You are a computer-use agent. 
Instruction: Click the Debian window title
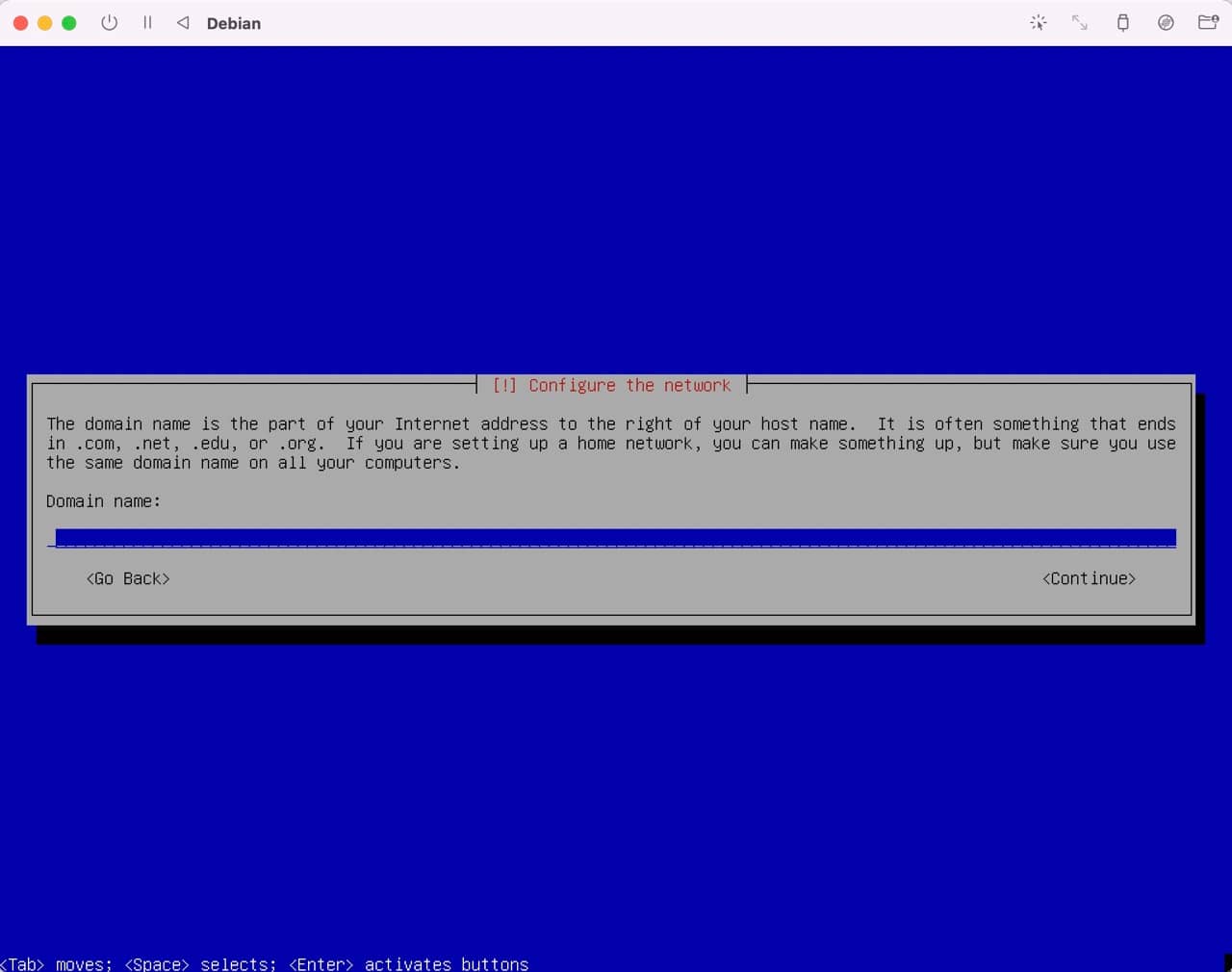(234, 23)
